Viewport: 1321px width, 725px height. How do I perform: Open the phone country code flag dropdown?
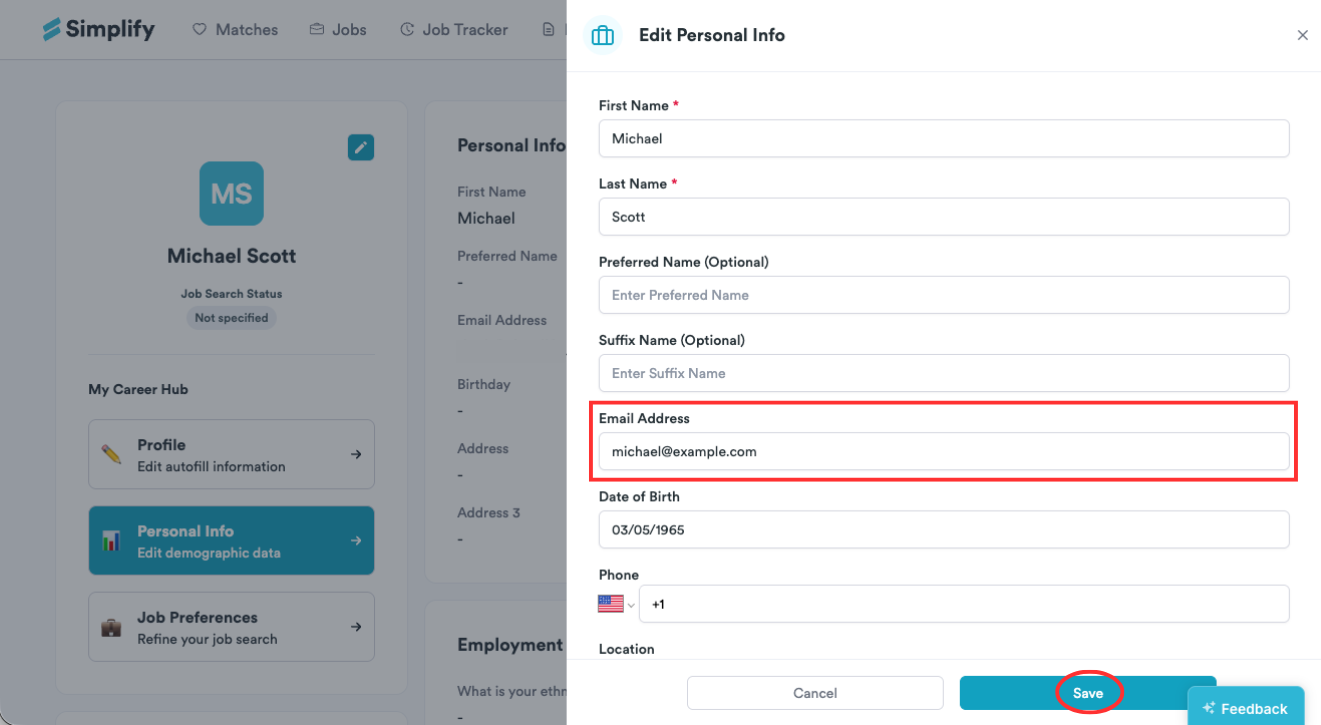pos(617,604)
